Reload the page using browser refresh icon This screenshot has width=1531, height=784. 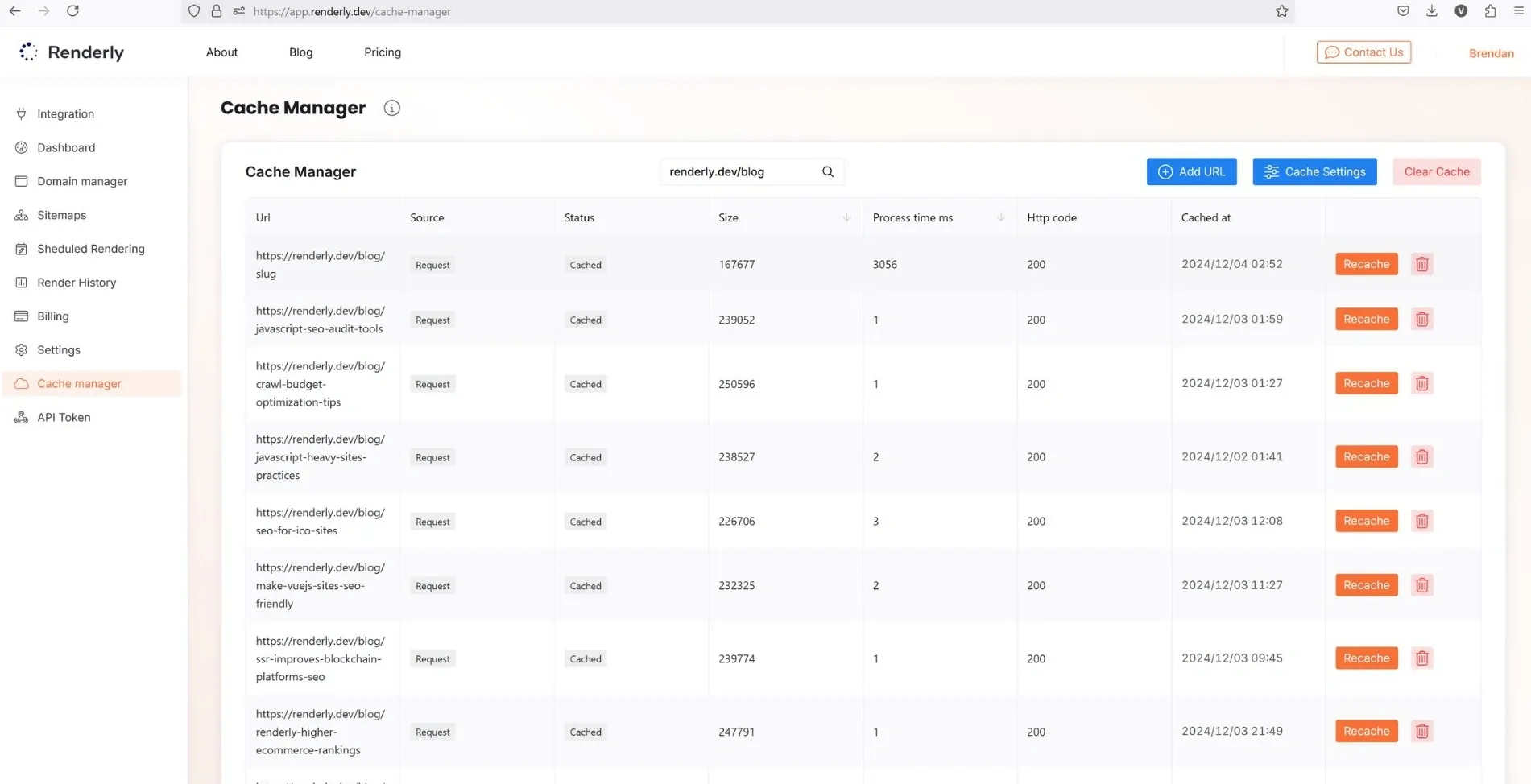[72, 11]
